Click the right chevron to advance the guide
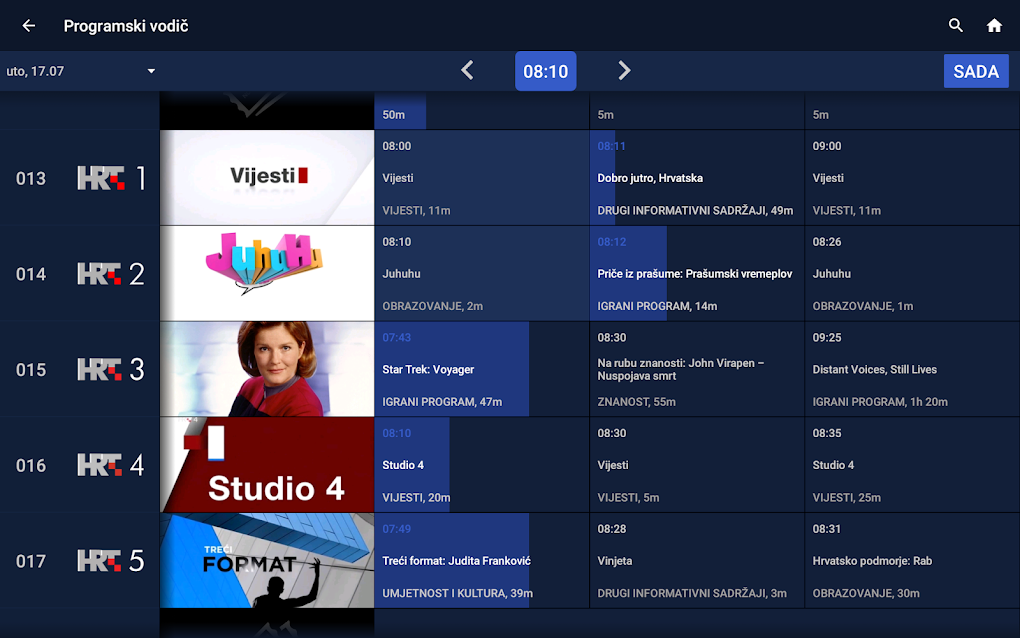 (624, 71)
